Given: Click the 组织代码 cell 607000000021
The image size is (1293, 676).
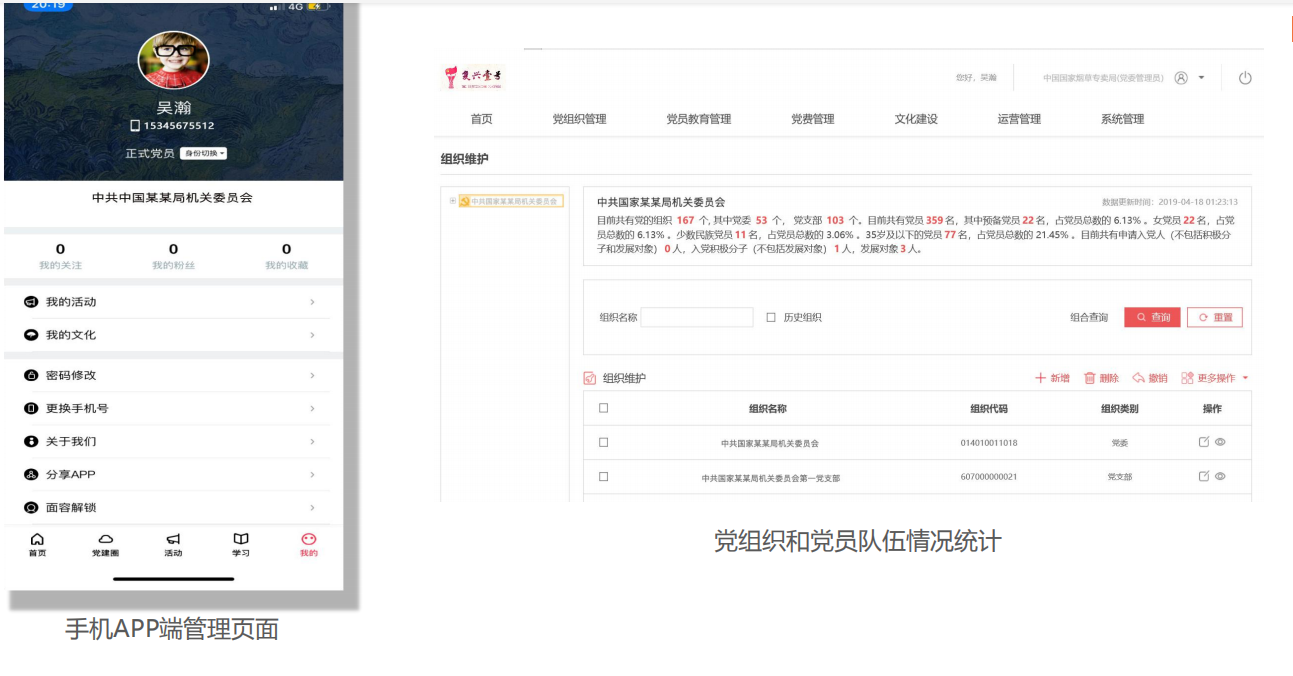Looking at the screenshot, I should [989, 477].
